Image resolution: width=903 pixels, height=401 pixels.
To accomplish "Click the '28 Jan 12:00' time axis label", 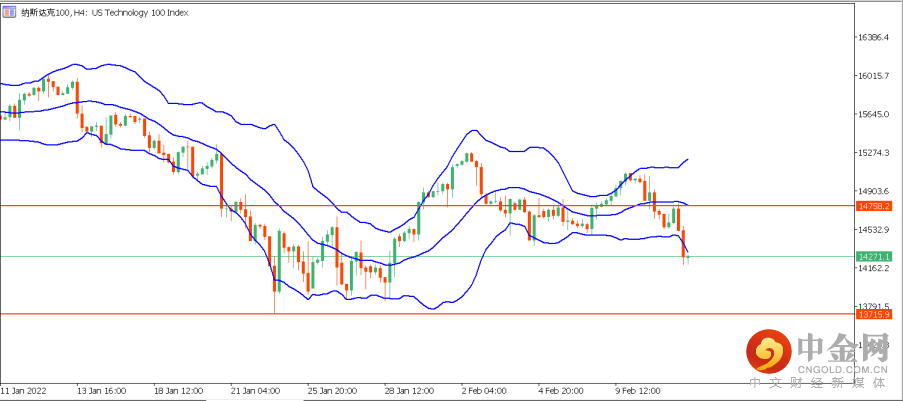I will pos(409,391).
